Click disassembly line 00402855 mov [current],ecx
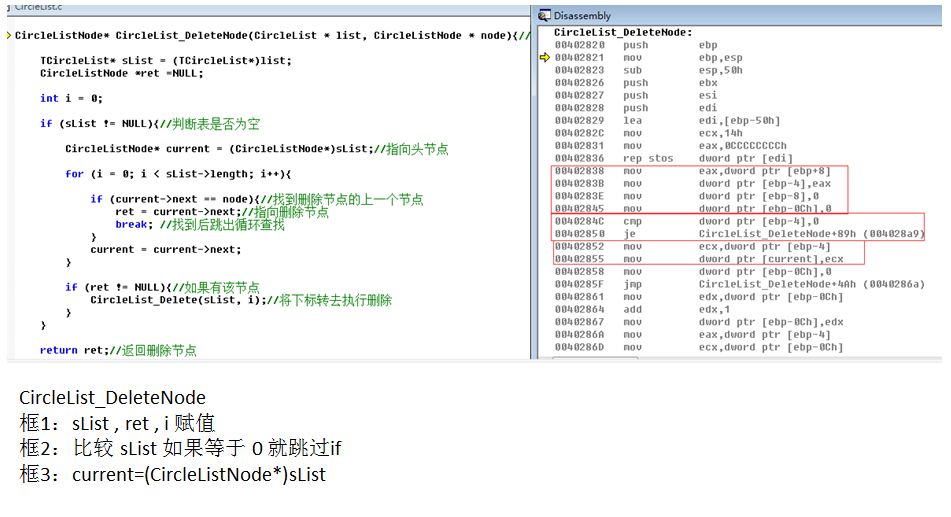951x517 pixels. (699, 259)
